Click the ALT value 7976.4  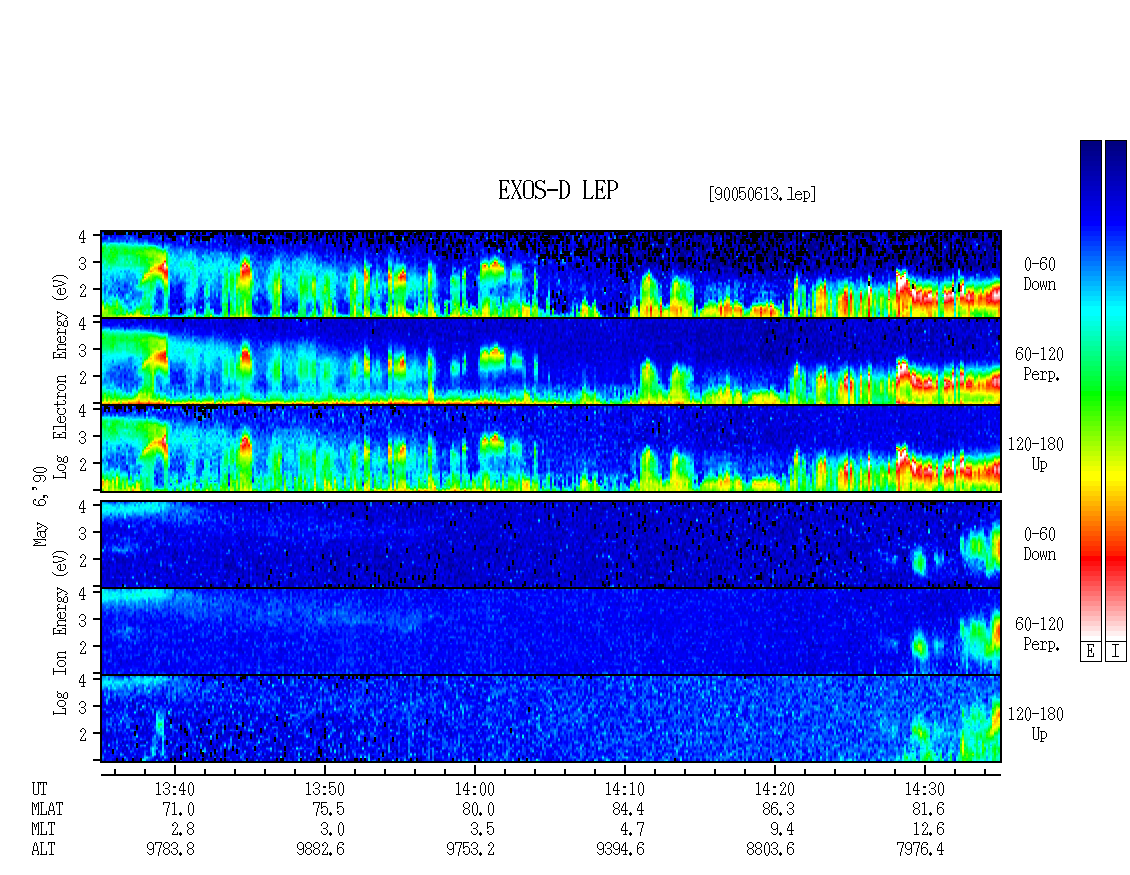coord(920,849)
